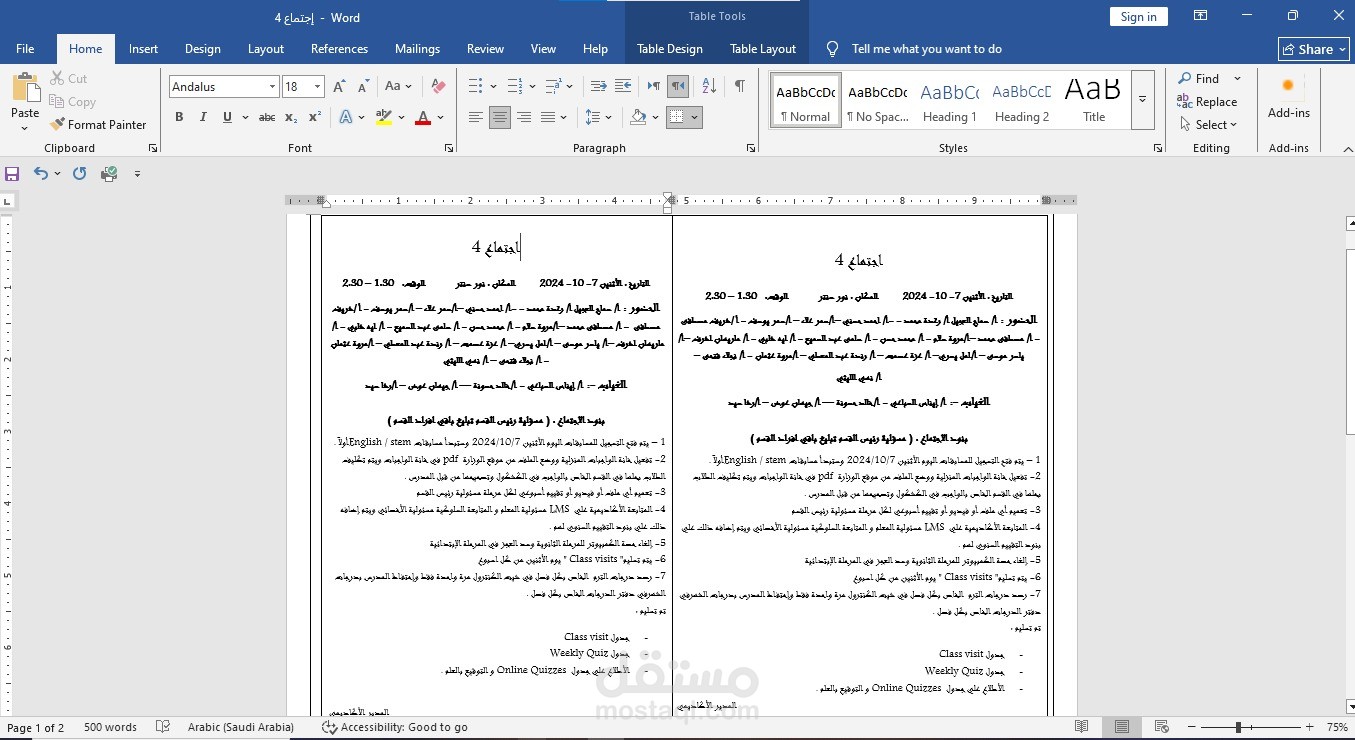1355x740 pixels.
Task: Cut the selected text
Action: (68, 78)
